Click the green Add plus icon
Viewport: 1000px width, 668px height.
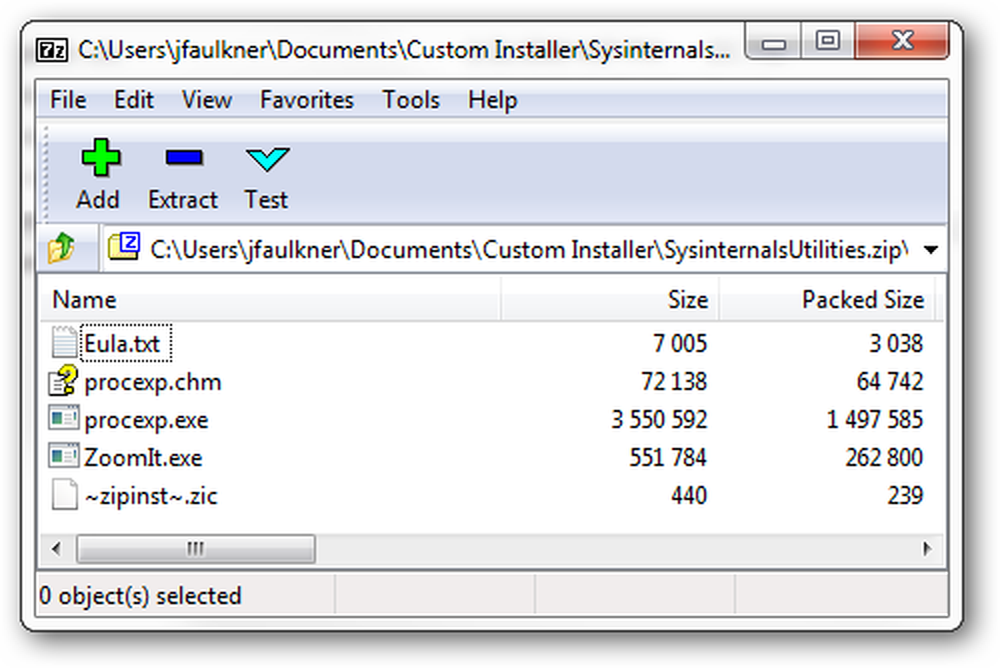pos(101,157)
